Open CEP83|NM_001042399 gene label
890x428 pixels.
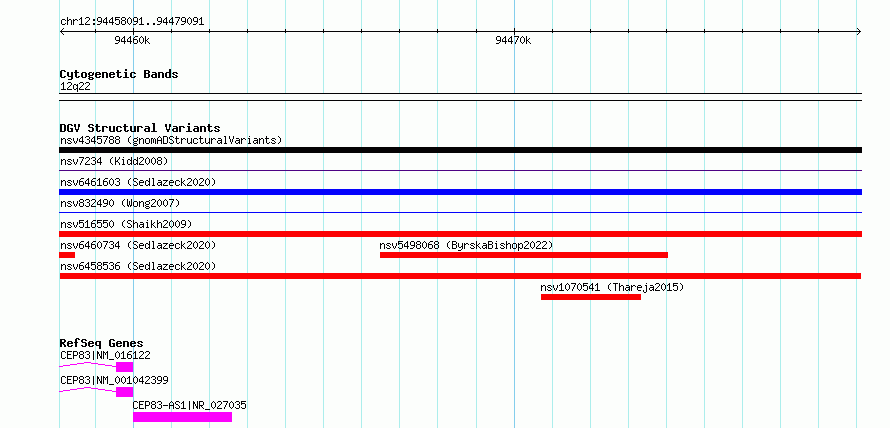pyautogui.click(x=114, y=380)
